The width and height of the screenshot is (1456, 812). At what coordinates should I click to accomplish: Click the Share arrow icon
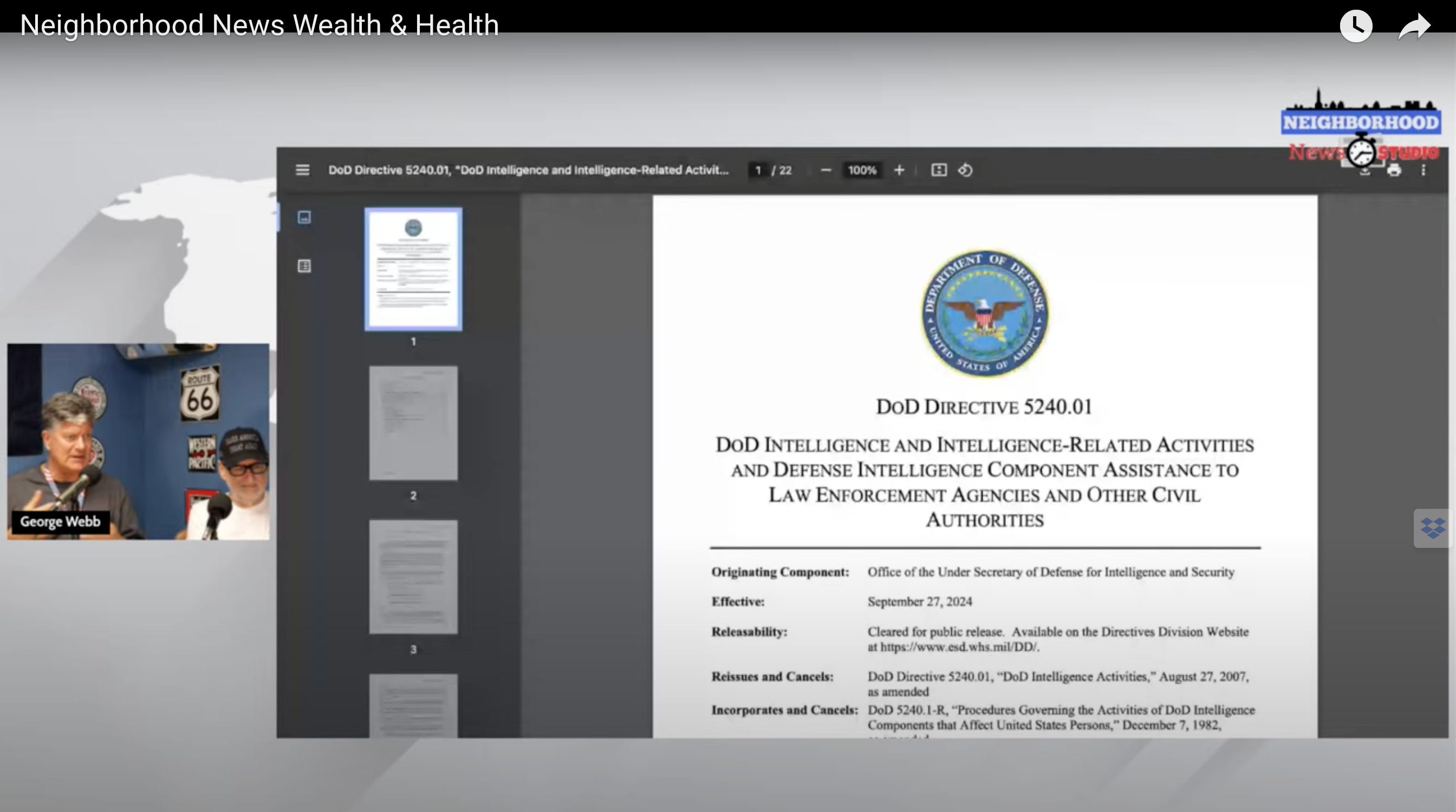pos(1414,26)
